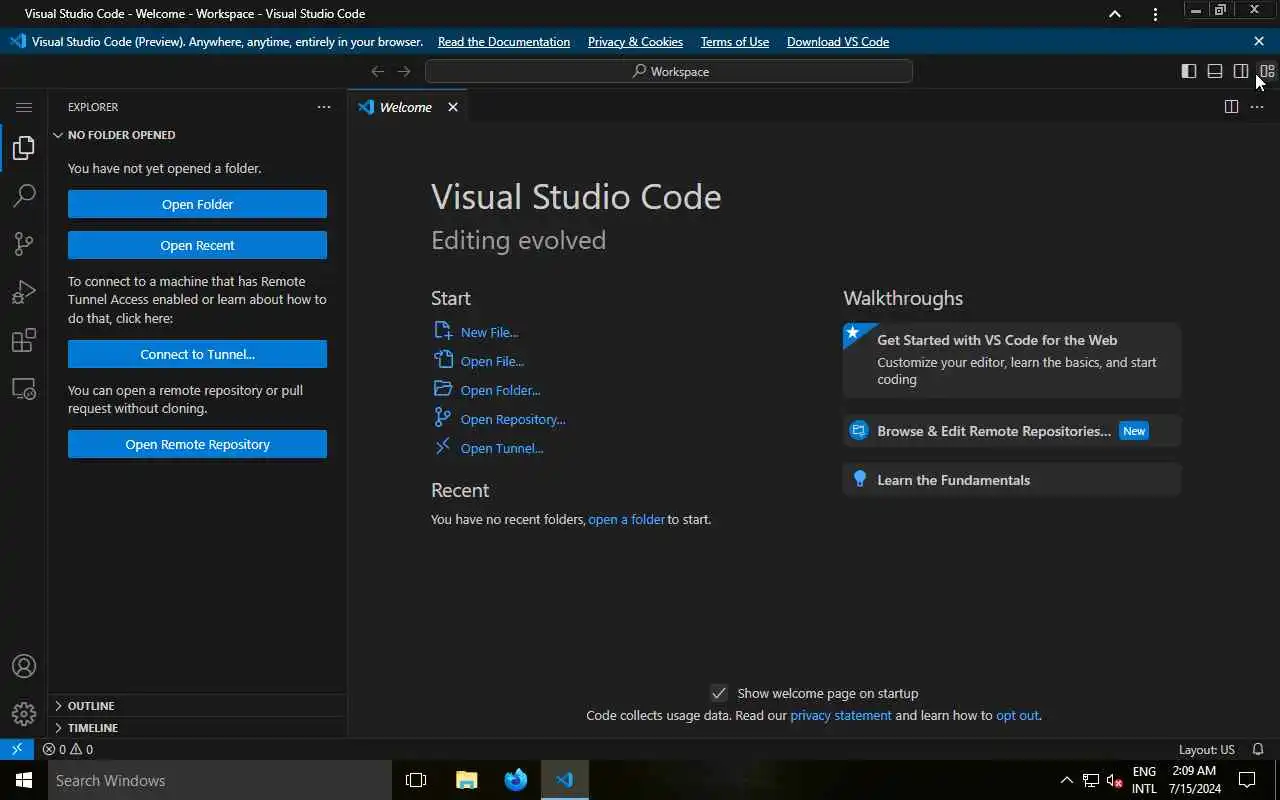
Task: Click the Search Windows taskbar box
Action: 220,780
